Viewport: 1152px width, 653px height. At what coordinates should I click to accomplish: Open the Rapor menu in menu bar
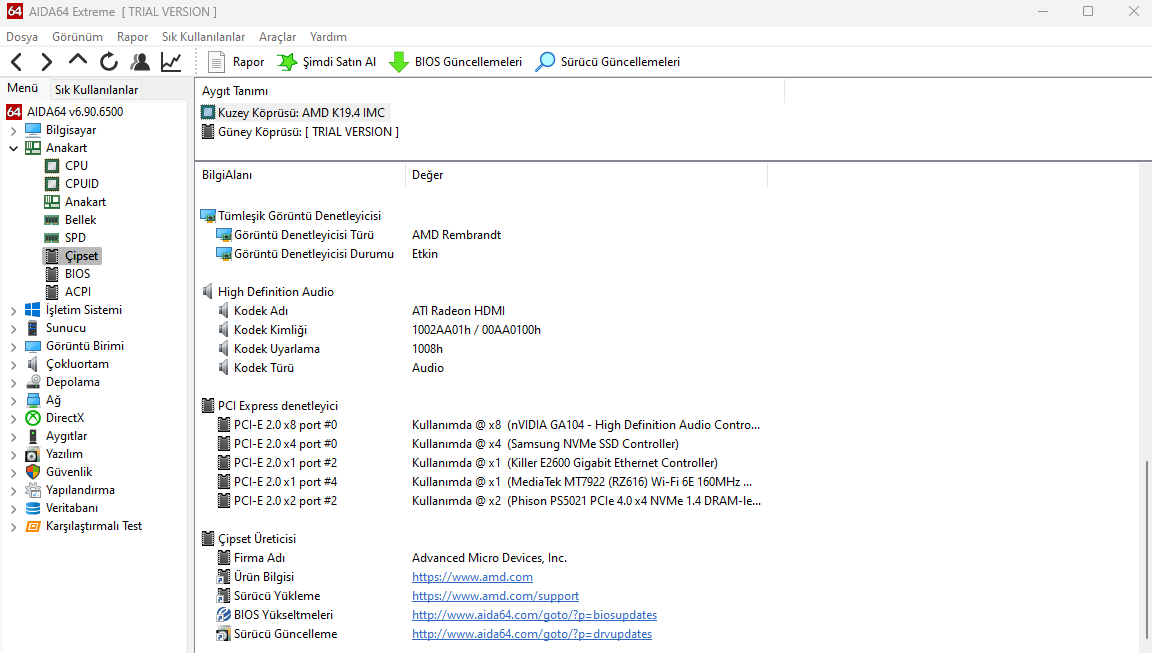click(132, 37)
